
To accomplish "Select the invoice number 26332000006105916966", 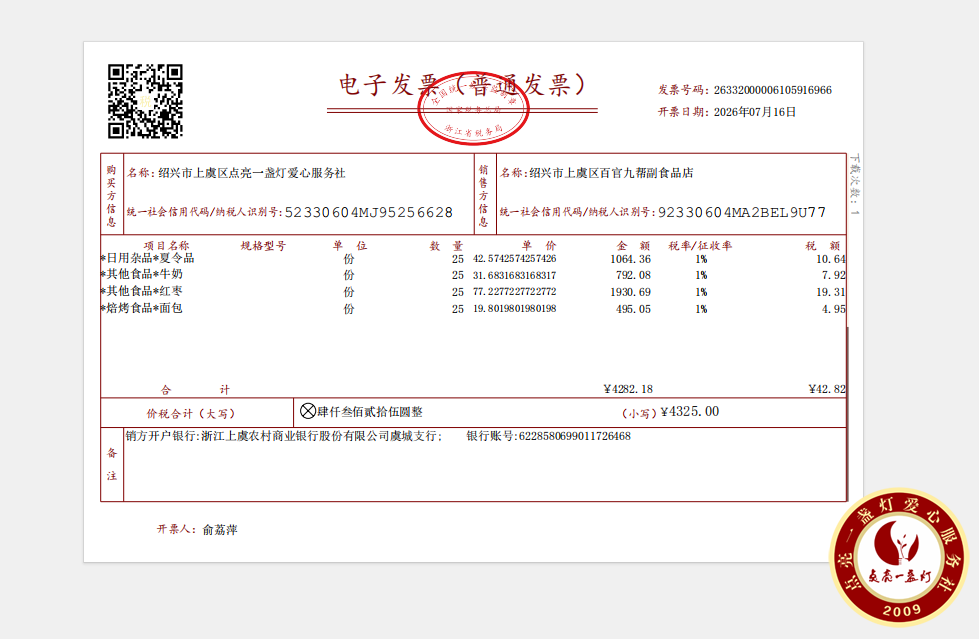I will coord(772,90).
